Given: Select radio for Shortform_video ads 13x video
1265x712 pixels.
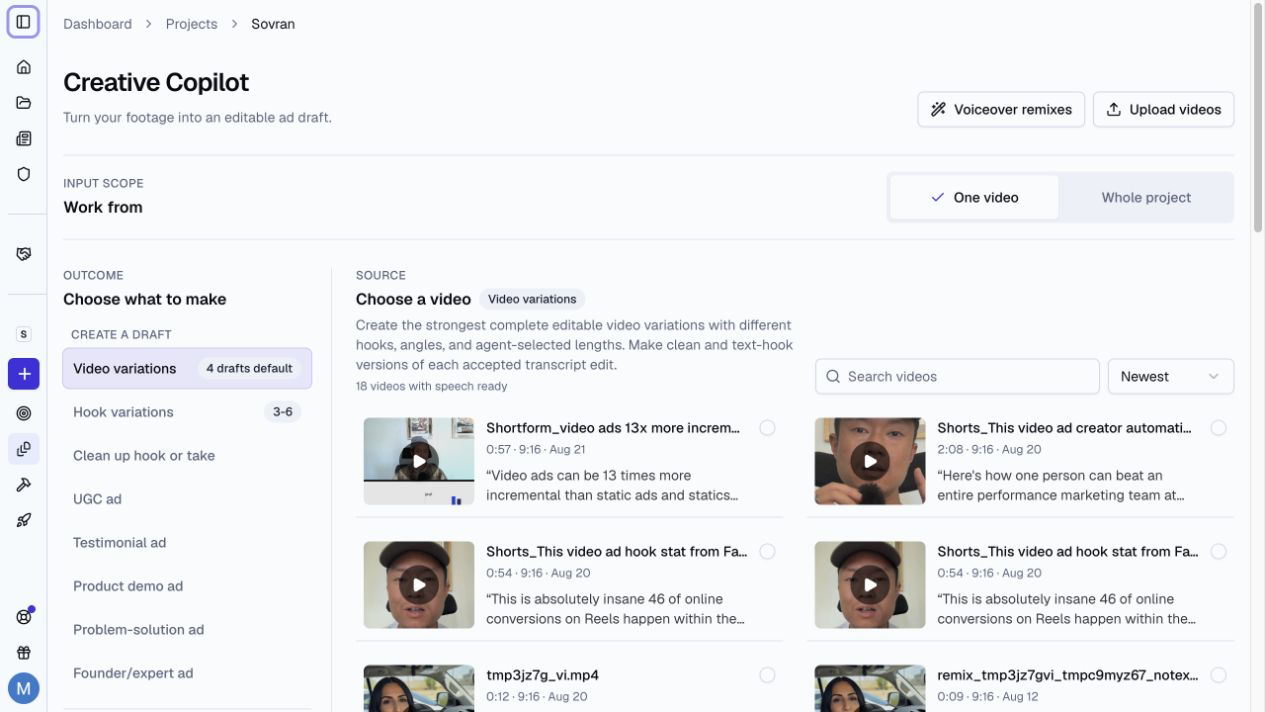Looking at the screenshot, I should pyautogui.click(x=767, y=428).
